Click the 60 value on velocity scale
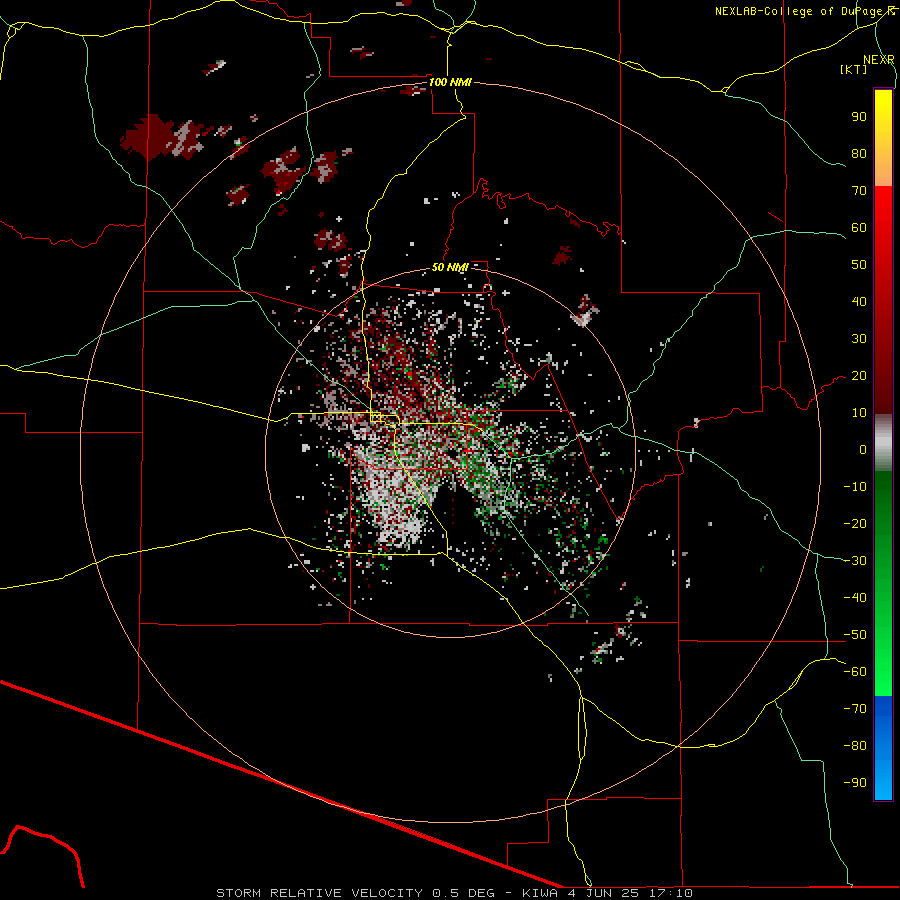The width and height of the screenshot is (900, 900). click(859, 227)
